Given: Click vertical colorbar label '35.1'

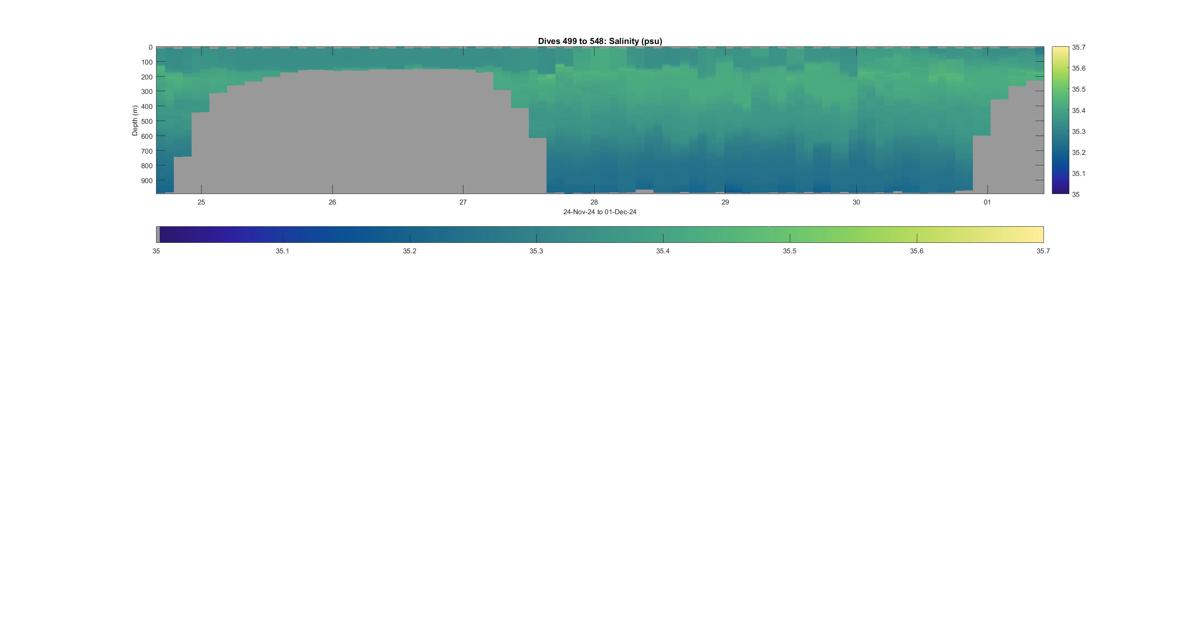Looking at the screenshot, I should coord(1079,173).
